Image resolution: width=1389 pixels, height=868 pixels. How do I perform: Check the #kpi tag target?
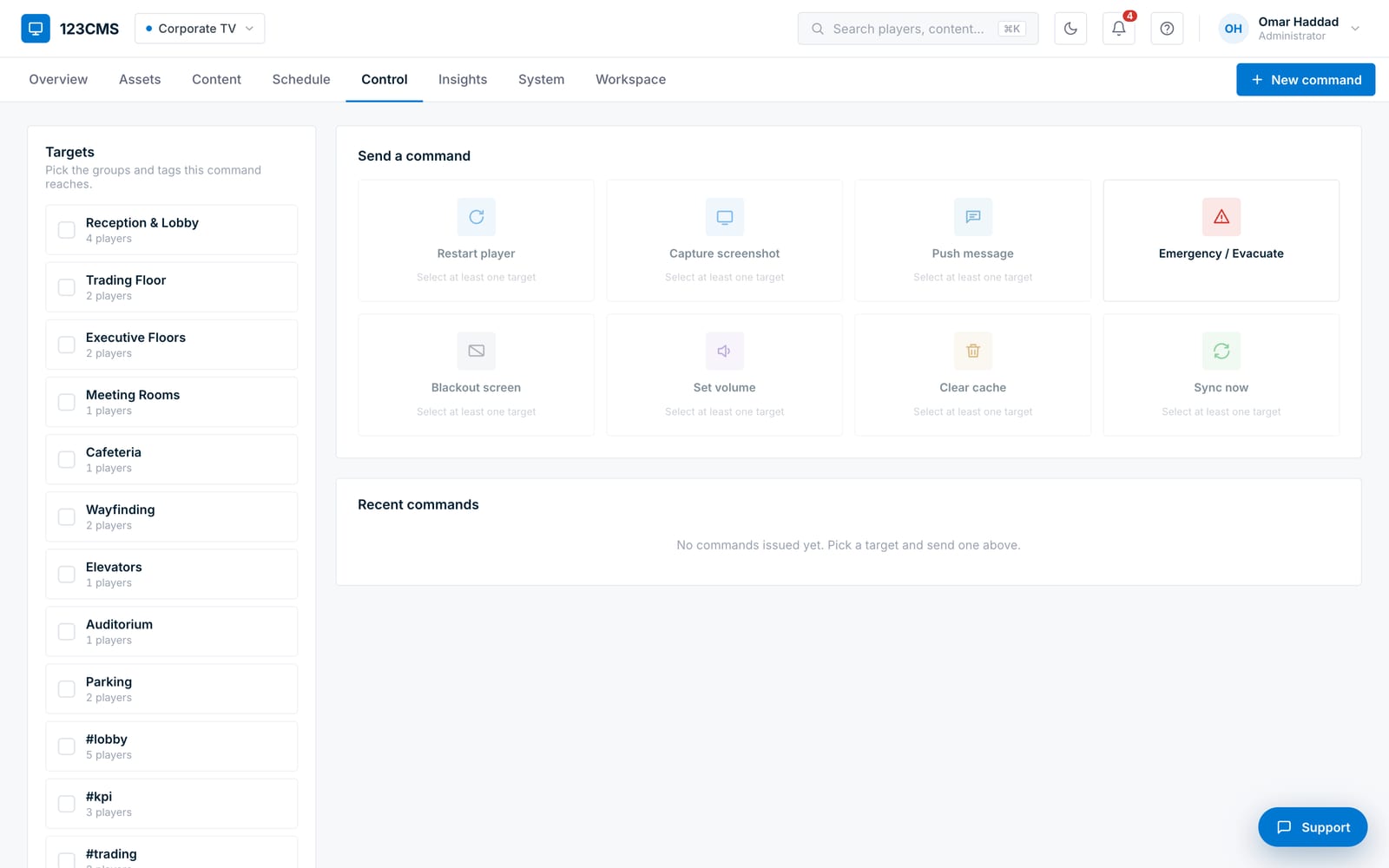point(66,803)
